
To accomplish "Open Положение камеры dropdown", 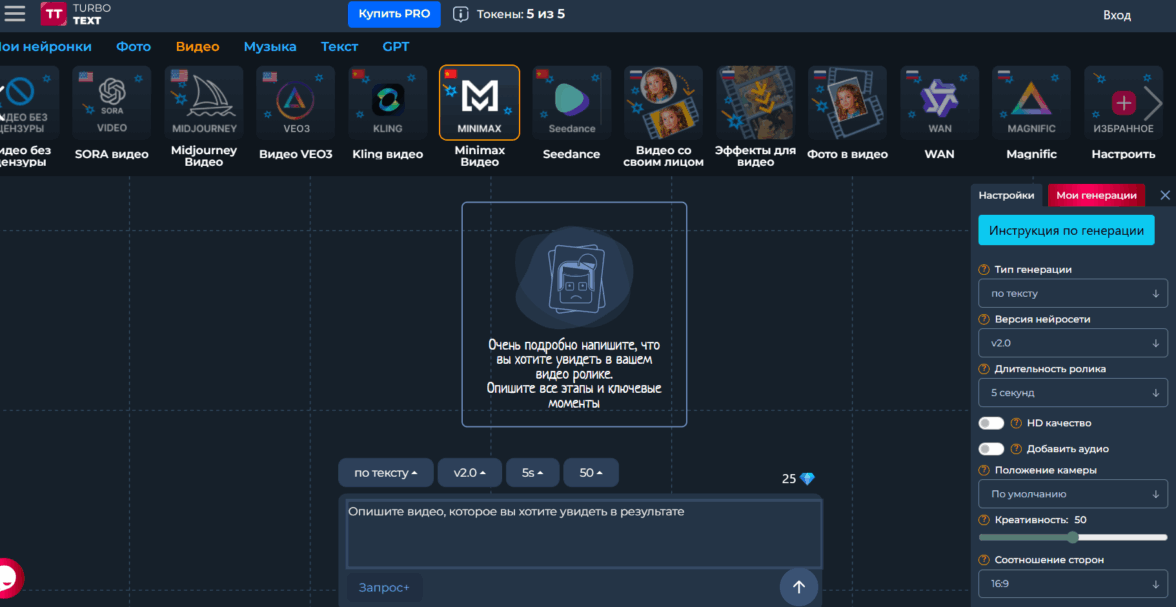I will tap(1072, 494).
